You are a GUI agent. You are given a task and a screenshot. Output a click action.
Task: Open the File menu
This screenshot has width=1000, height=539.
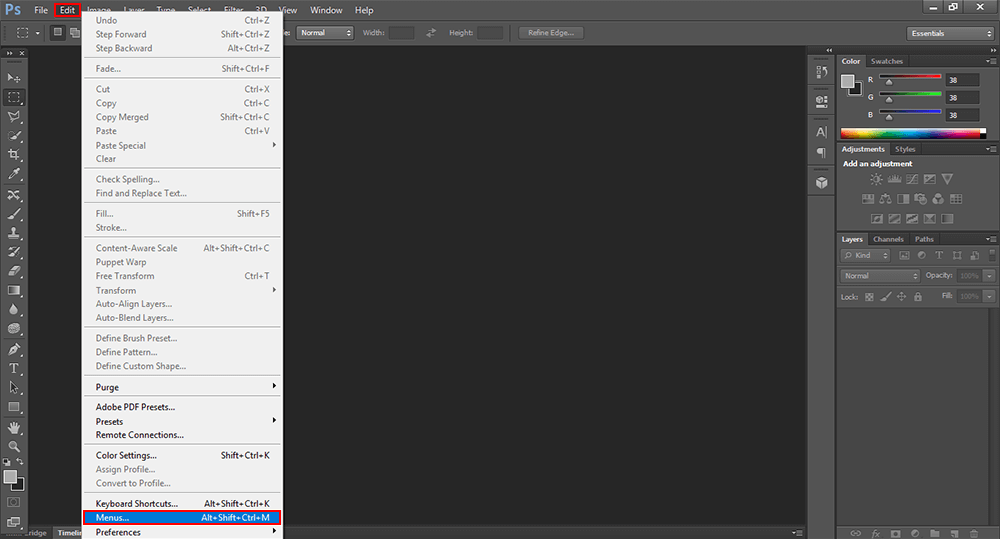coord(41,10)
